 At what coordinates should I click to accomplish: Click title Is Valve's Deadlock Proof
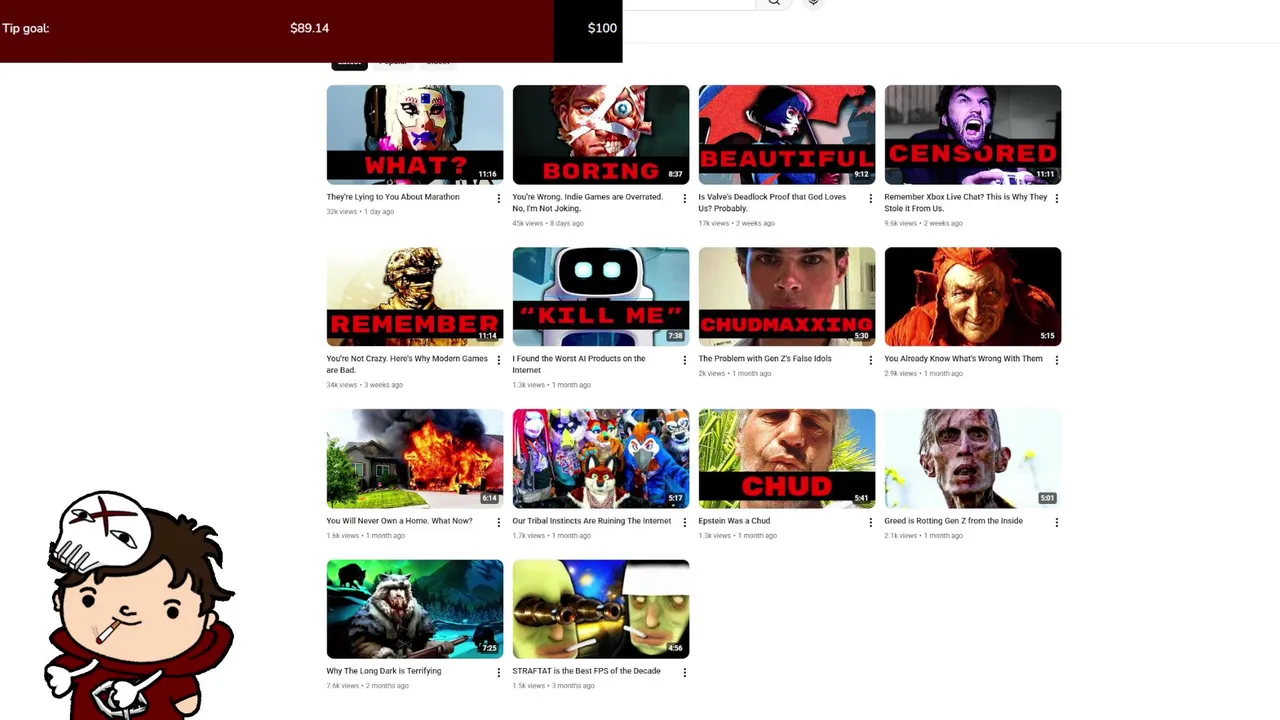click(x=772, y=203)
